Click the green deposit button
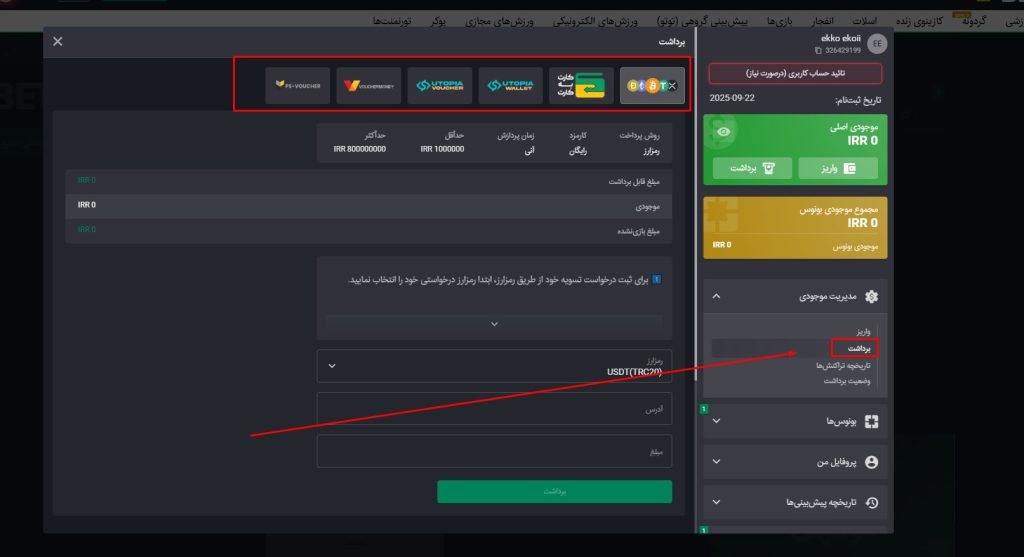The height and width of the screenshot is (557, 1024). click(x=838, y=168)
